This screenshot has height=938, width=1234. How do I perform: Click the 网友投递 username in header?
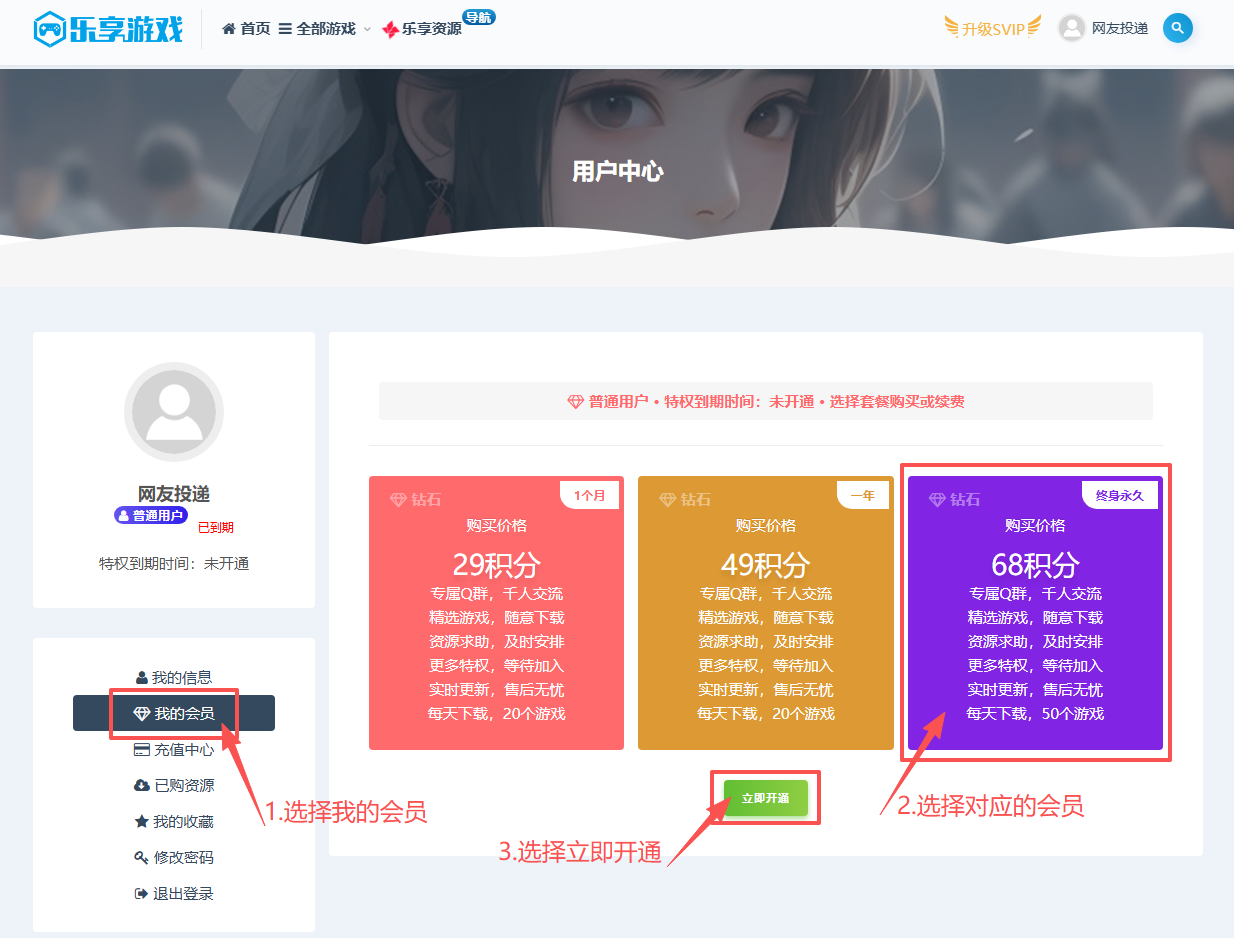point(1119,28)
